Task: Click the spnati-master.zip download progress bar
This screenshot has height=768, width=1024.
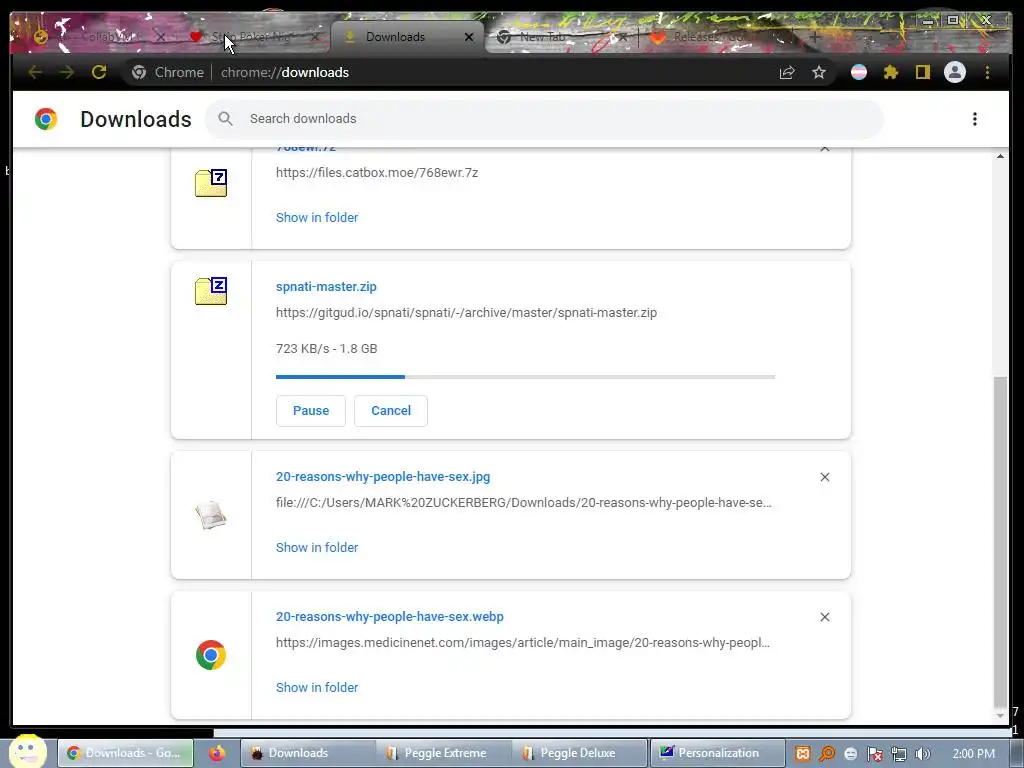Action: pyautogui.click(x=525, y=377)
